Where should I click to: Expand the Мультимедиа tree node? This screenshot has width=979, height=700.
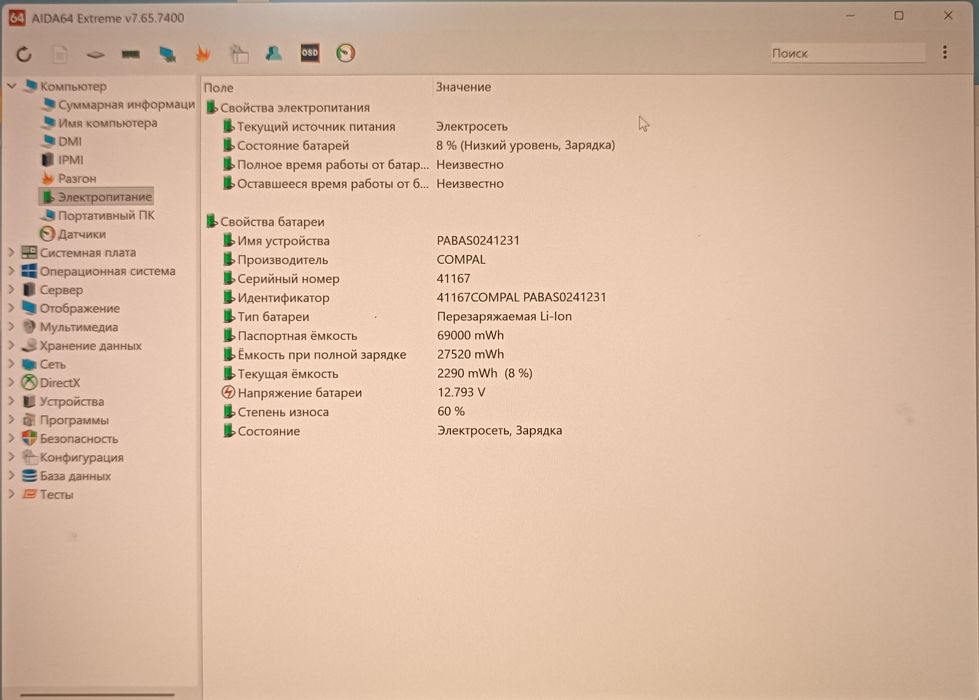pos(11,327)
